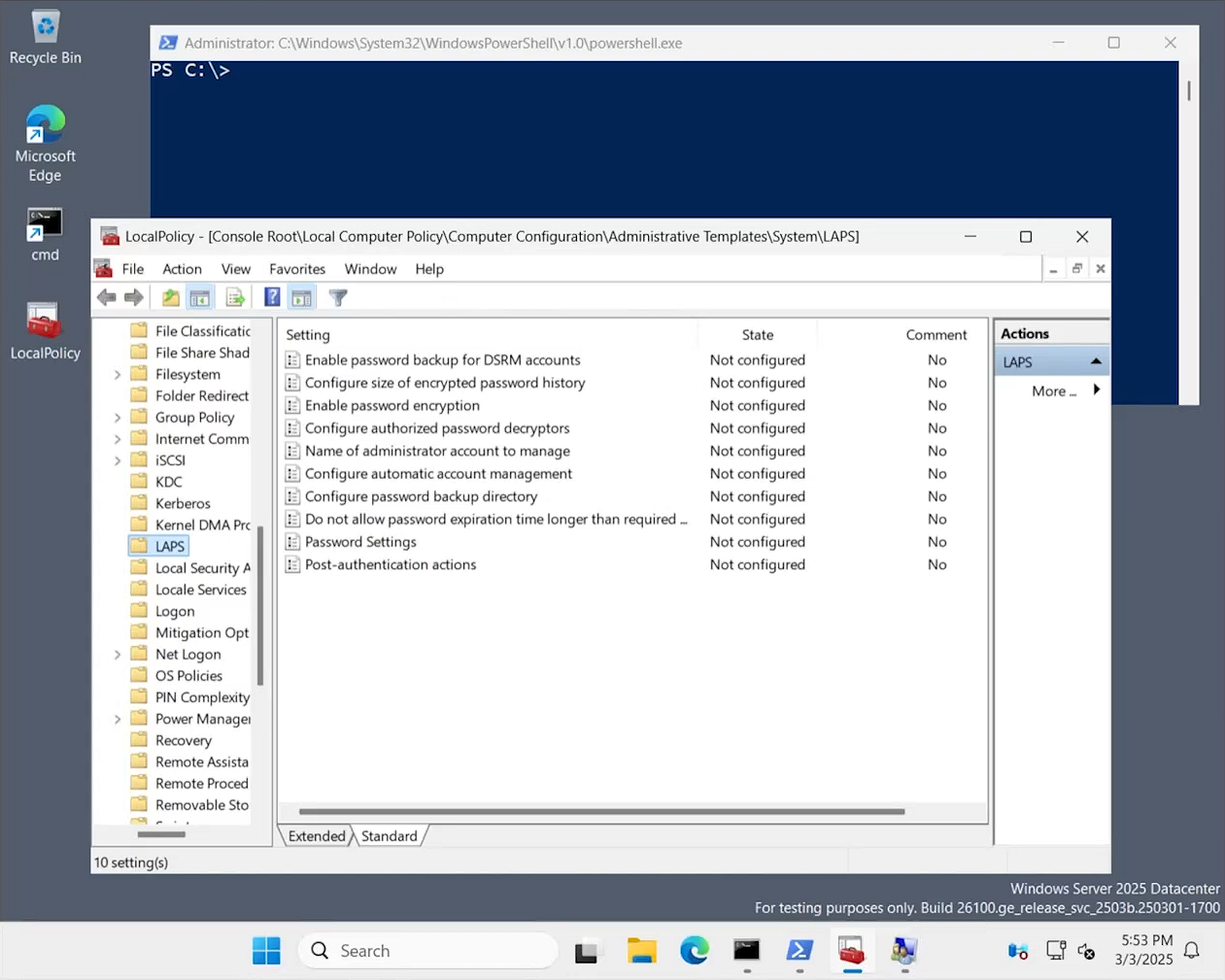The height and width of the screenshot is (980, 1225).
Task: Select the Password Settings policy
Action: point(360,542)
